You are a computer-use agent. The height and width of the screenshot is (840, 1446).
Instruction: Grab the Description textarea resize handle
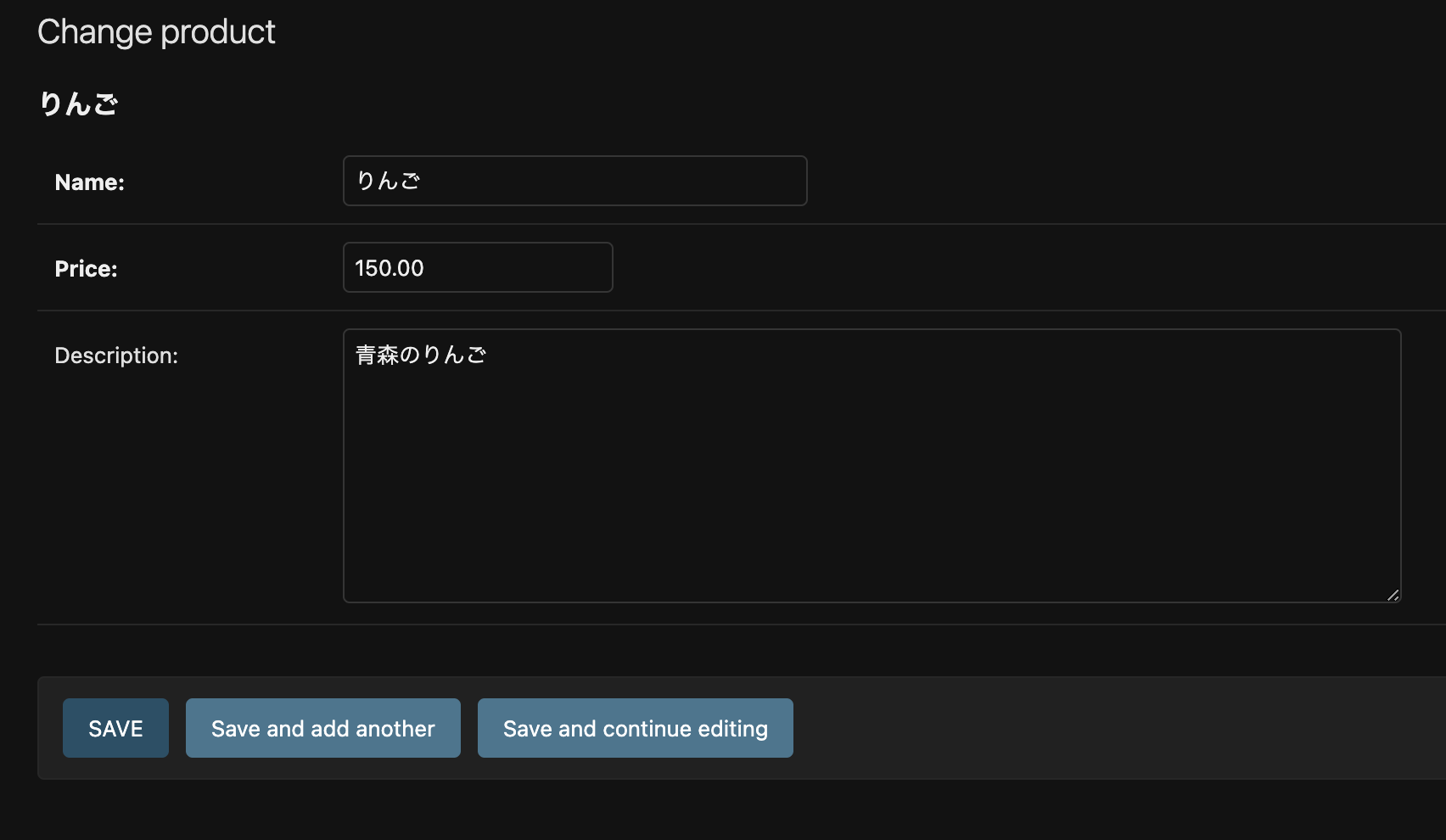(1393, 595)
